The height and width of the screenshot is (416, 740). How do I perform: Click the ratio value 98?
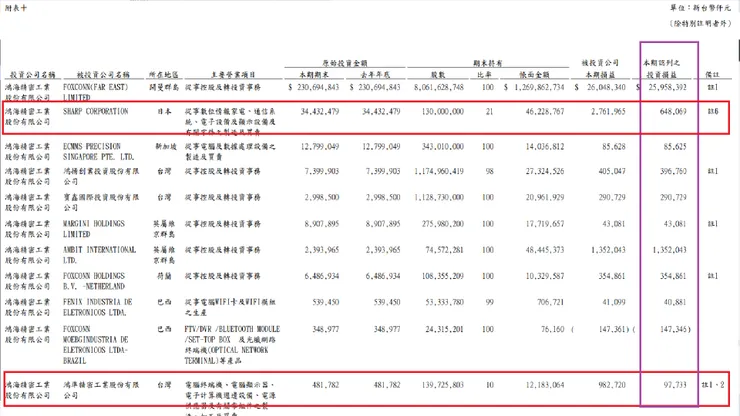click(x=489, y=171)
